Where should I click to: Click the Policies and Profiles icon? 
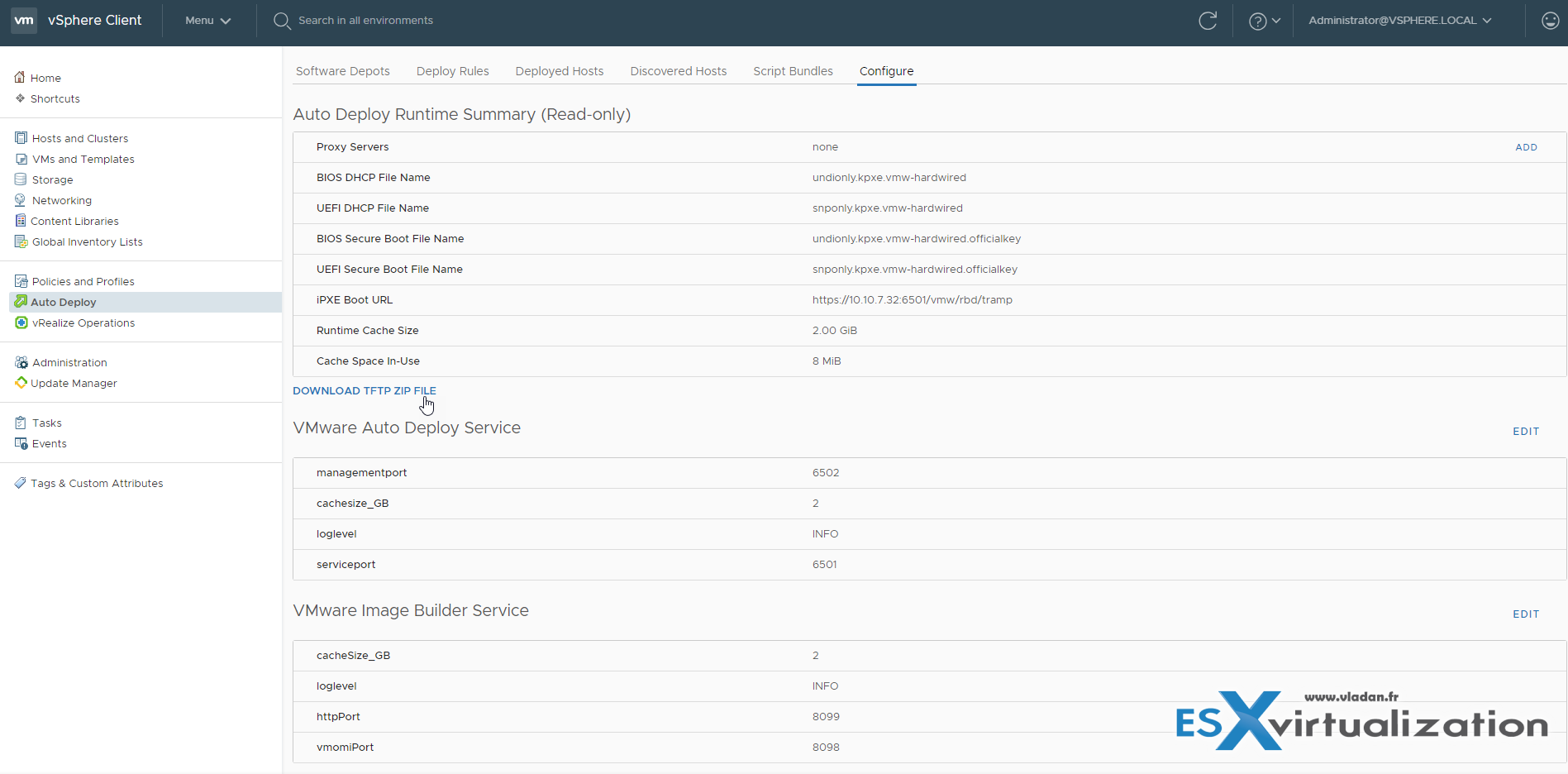coord(21,281)
